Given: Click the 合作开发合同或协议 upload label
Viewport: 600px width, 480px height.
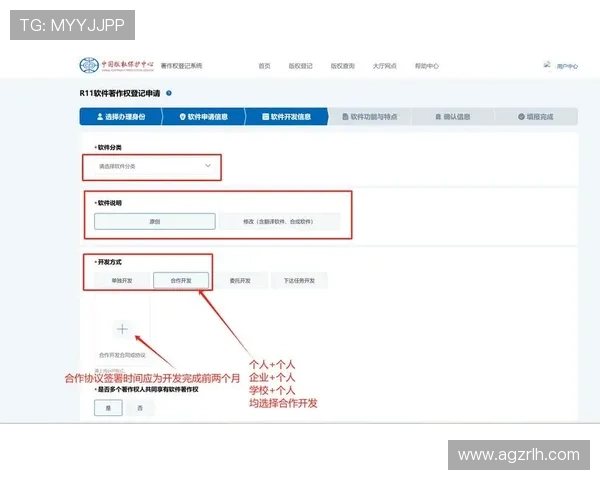Looking at the screenshot, I should [122, 355].
